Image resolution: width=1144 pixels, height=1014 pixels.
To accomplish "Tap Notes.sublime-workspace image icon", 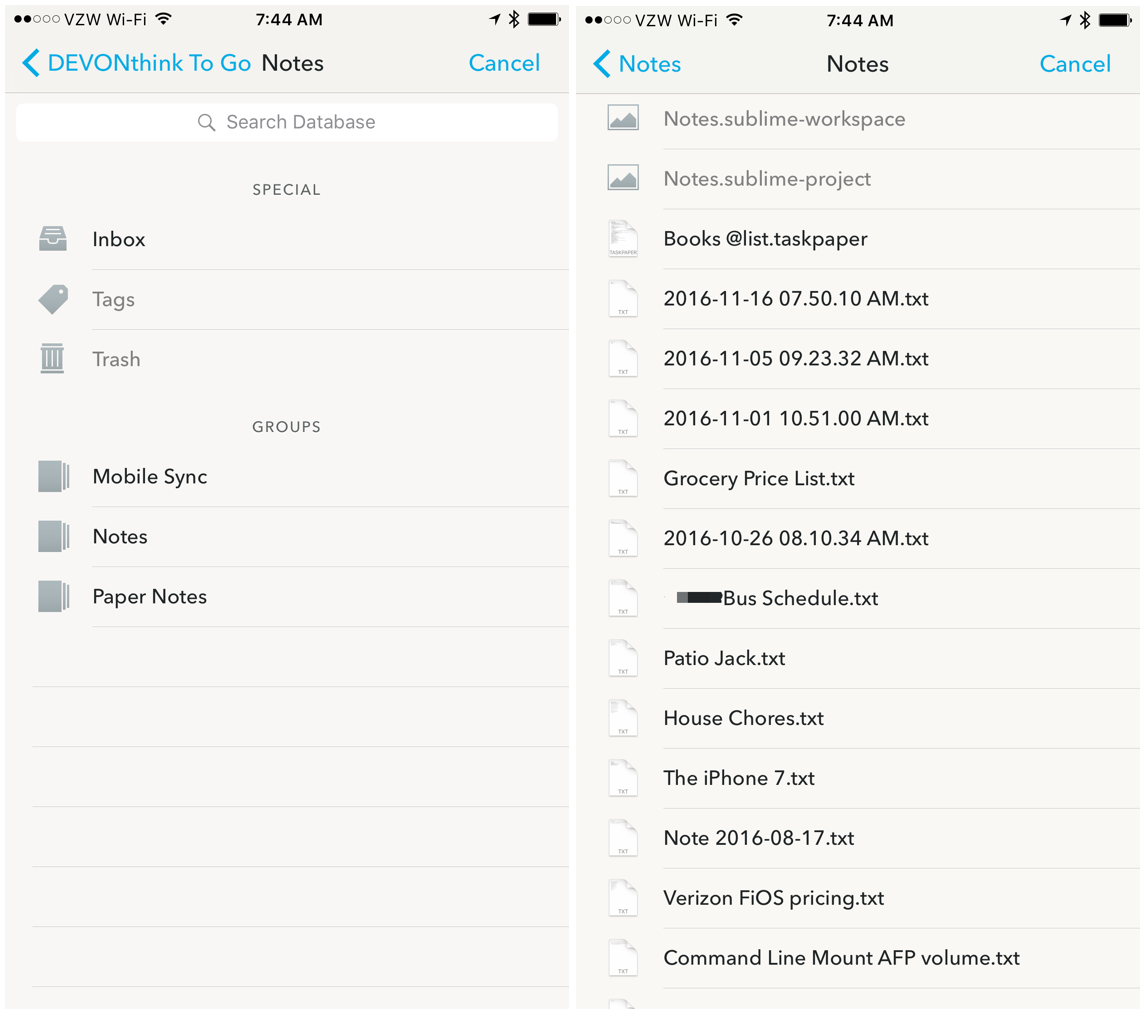I will point(623,118).
